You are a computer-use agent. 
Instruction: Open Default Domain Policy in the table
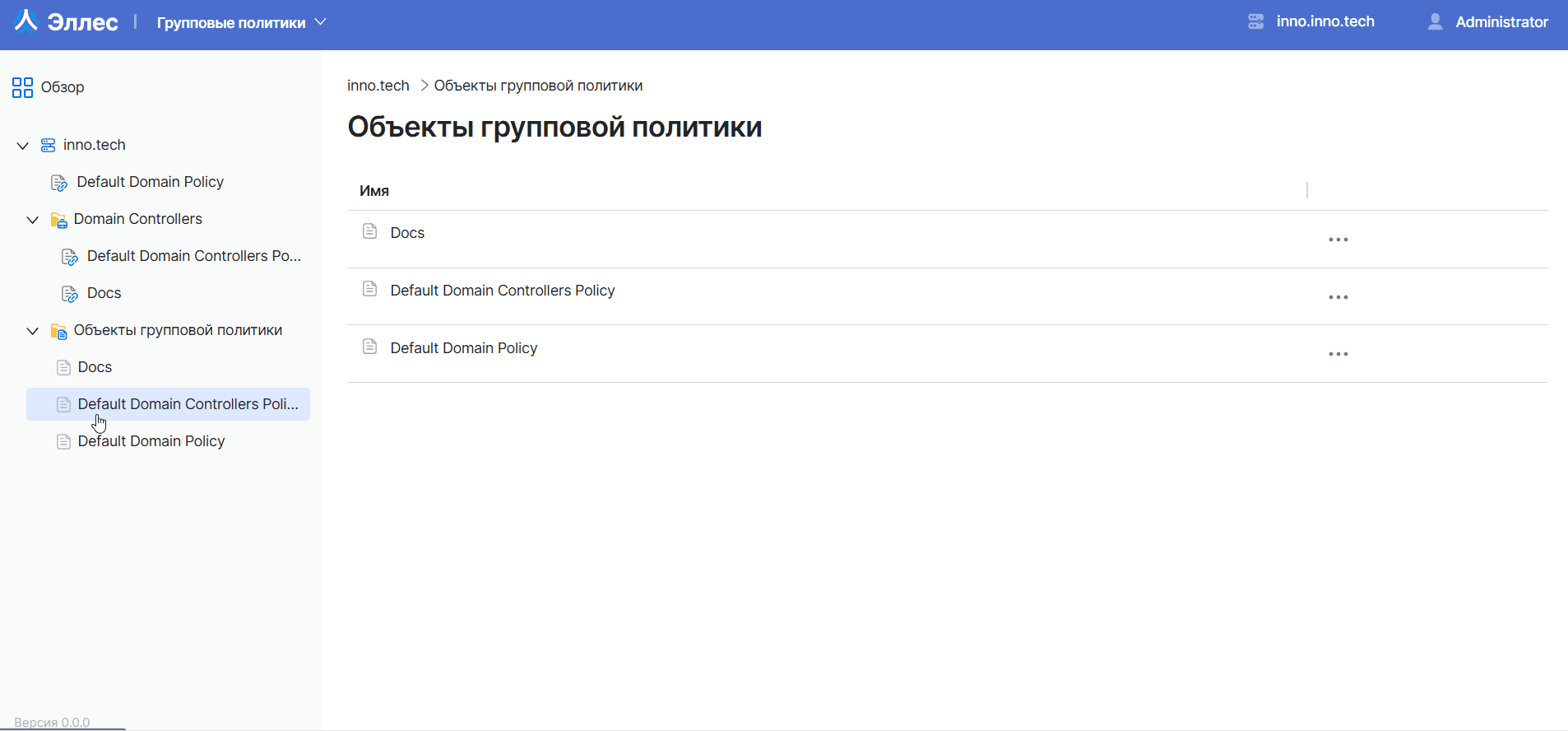tap(463, 348)
